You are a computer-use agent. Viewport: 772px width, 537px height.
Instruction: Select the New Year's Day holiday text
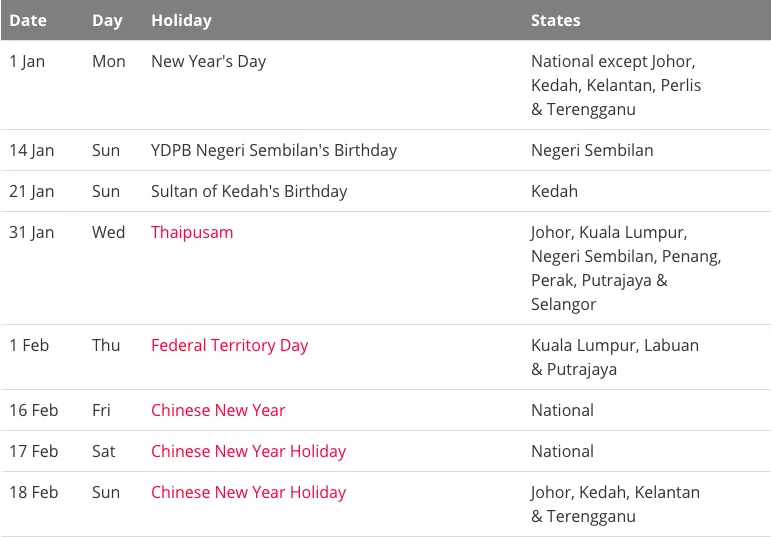208,61
